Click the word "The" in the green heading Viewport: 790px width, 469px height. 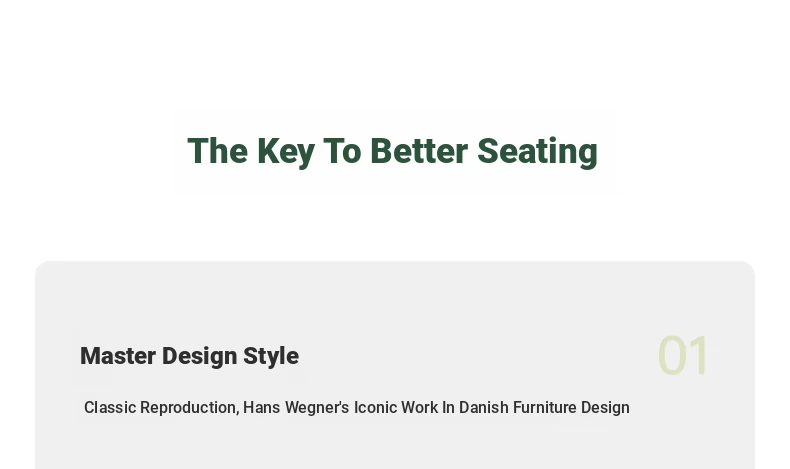click(x=218, y=151)
